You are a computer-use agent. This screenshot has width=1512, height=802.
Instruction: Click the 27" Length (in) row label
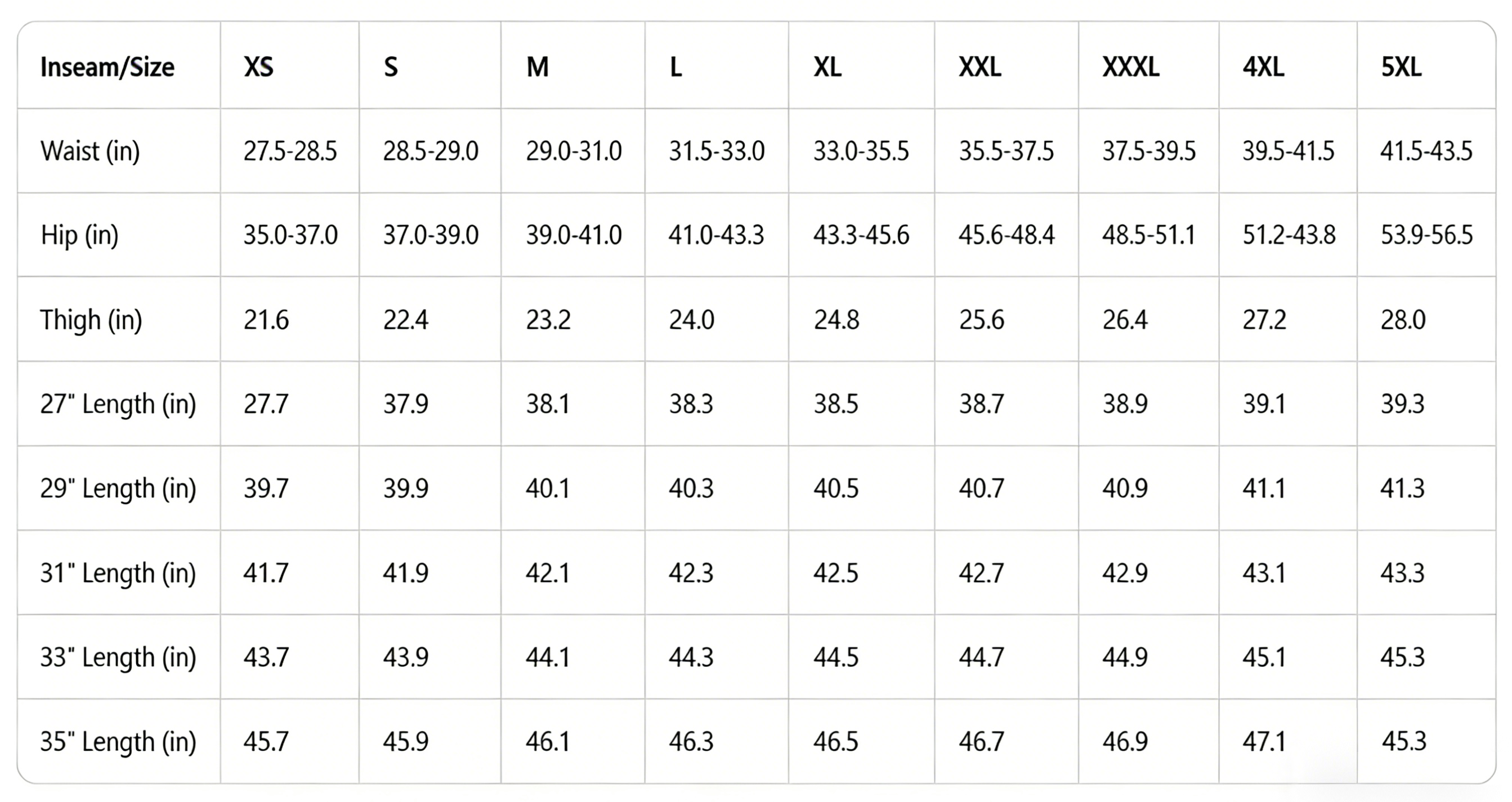click(x=118, y=404)
